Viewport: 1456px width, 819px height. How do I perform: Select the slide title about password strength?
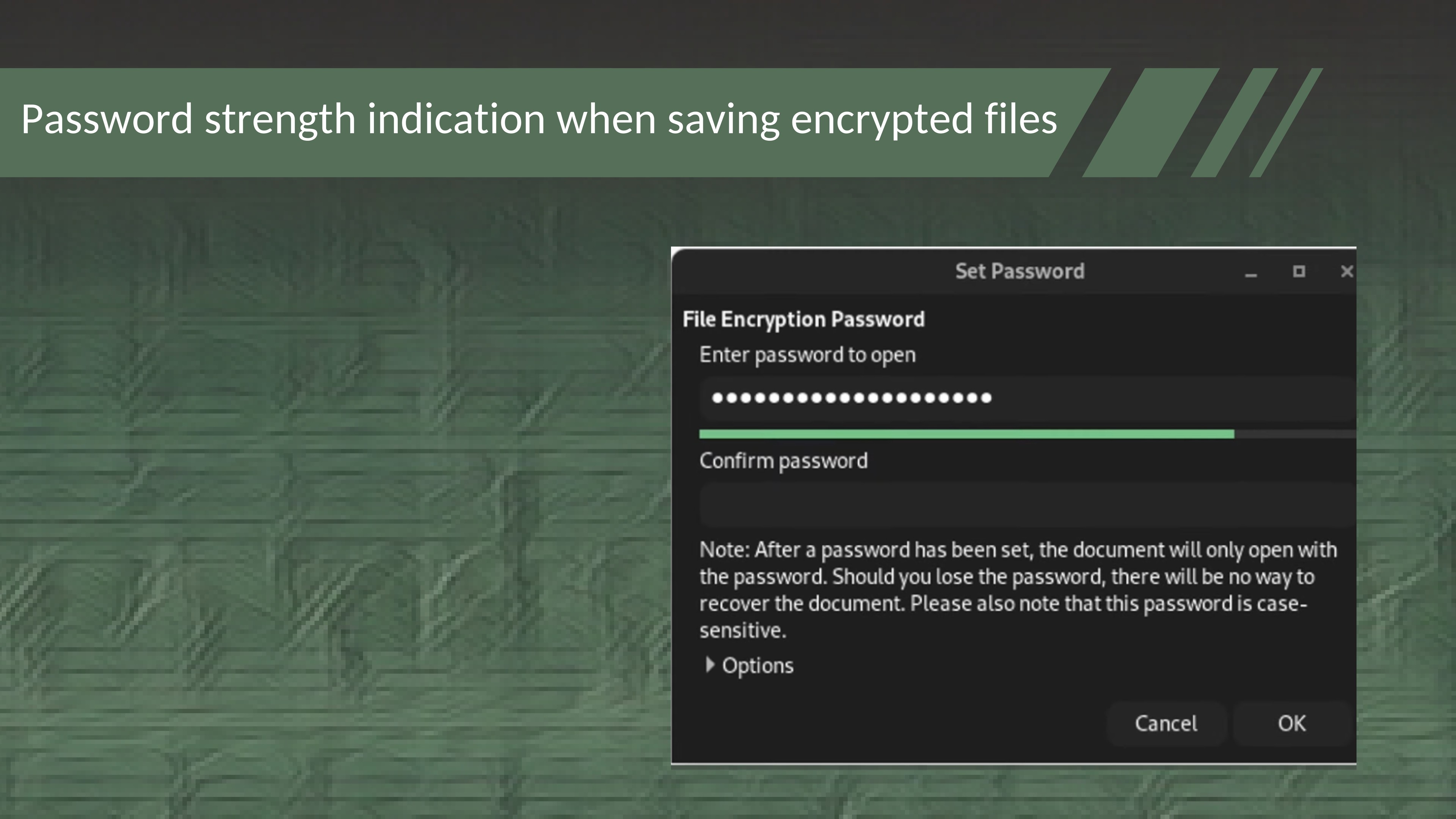539,119
